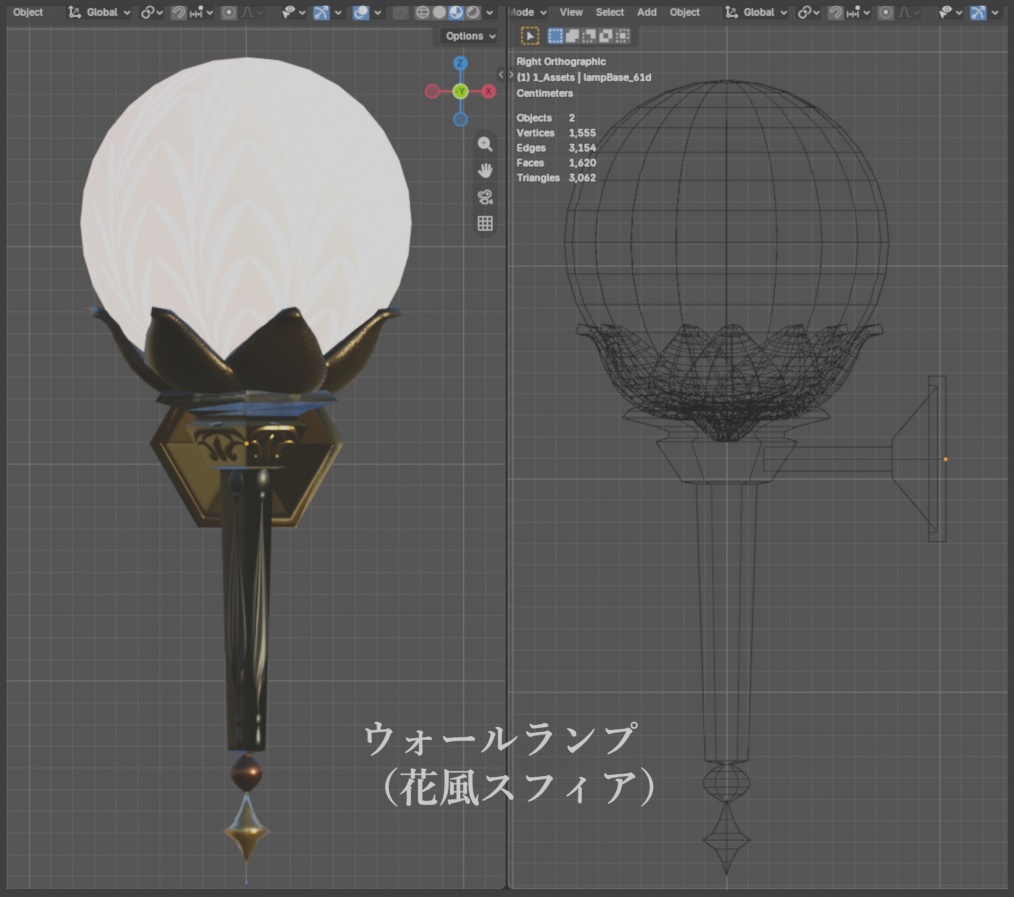
Task: Click Z axis on navigation gizmo
Action: pyautogui.click(x=460, y=63)
